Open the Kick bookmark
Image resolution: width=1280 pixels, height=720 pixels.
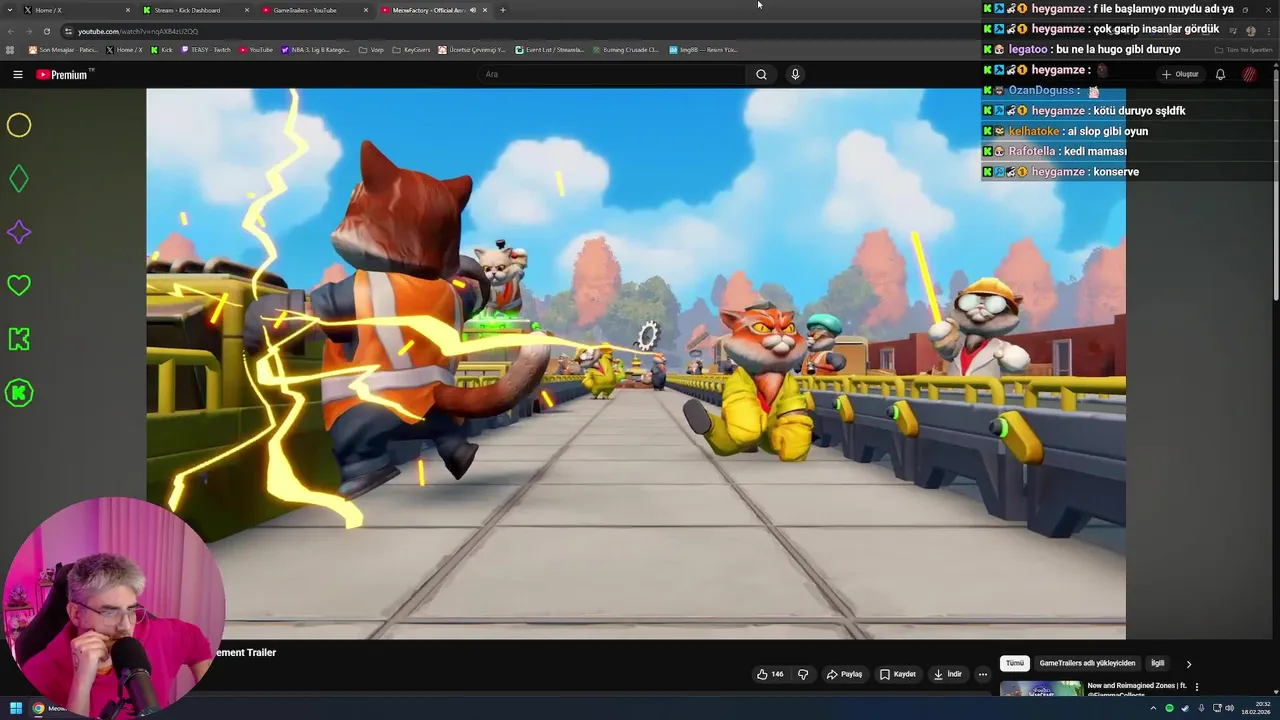(162, 49)
